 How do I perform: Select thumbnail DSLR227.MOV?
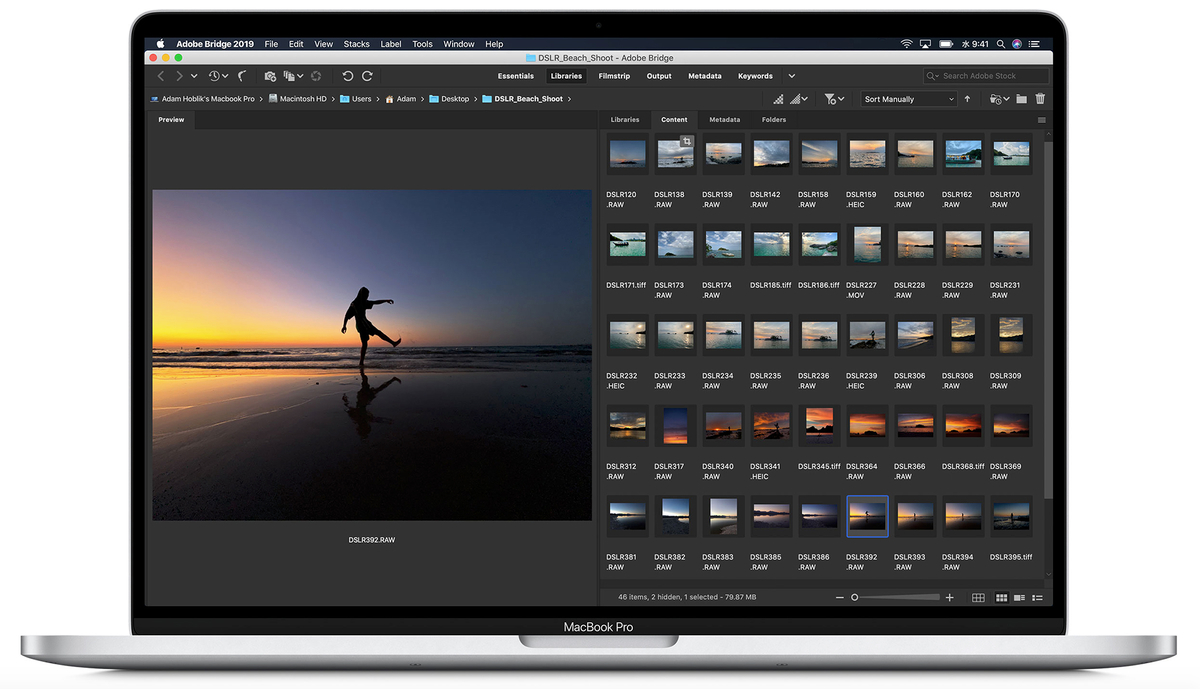pos(867,244)
